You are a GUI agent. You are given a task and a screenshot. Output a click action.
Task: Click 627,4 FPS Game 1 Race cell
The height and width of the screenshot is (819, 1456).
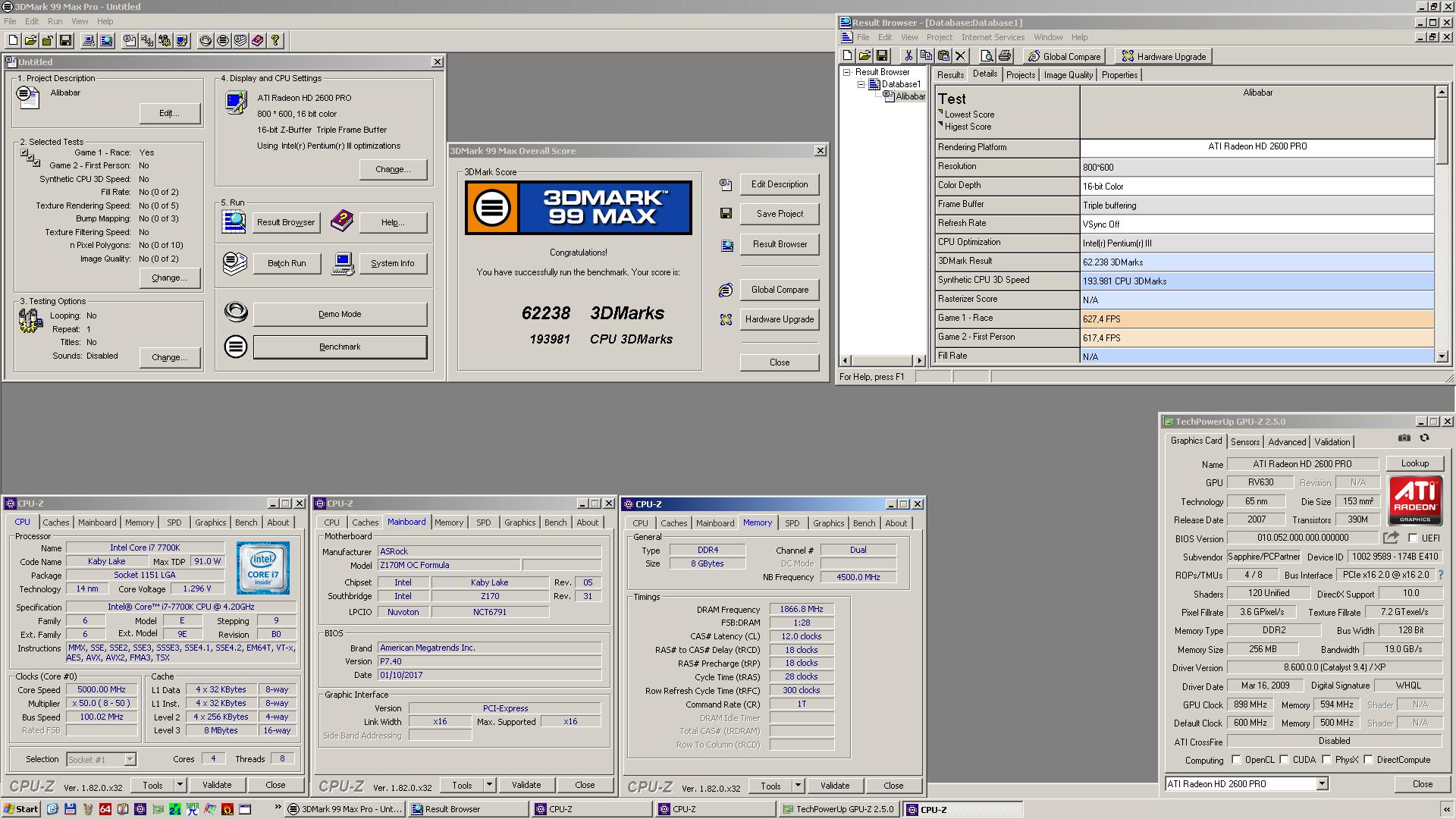[1257, 319]
